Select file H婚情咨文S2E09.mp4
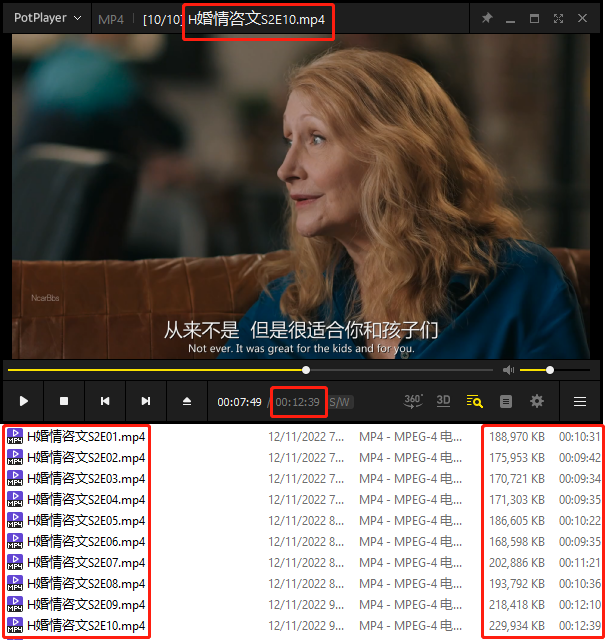The height and width of the screenshot is (640, 606). [x=86, y=604]
